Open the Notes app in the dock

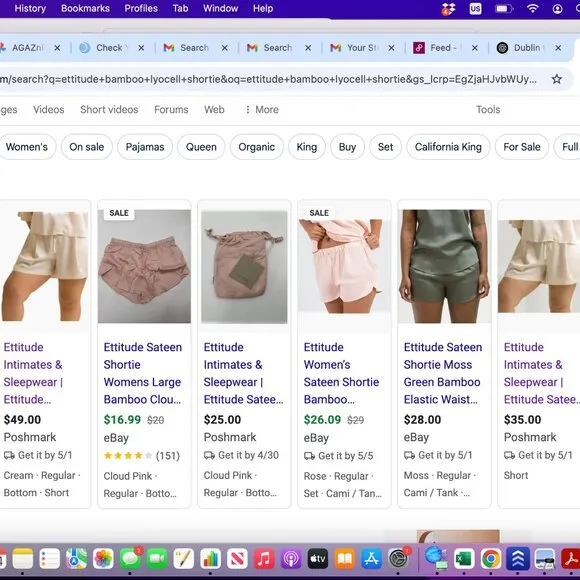[x=23, y=558]
